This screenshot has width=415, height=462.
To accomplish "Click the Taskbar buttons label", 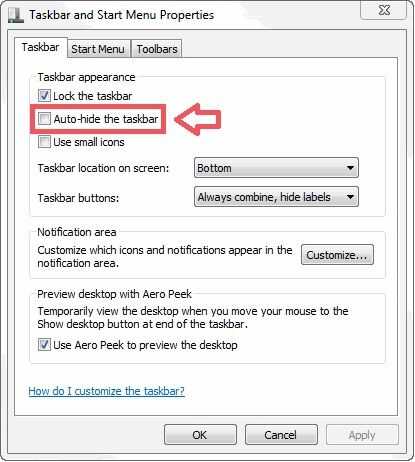I will (x=78, y=198).
